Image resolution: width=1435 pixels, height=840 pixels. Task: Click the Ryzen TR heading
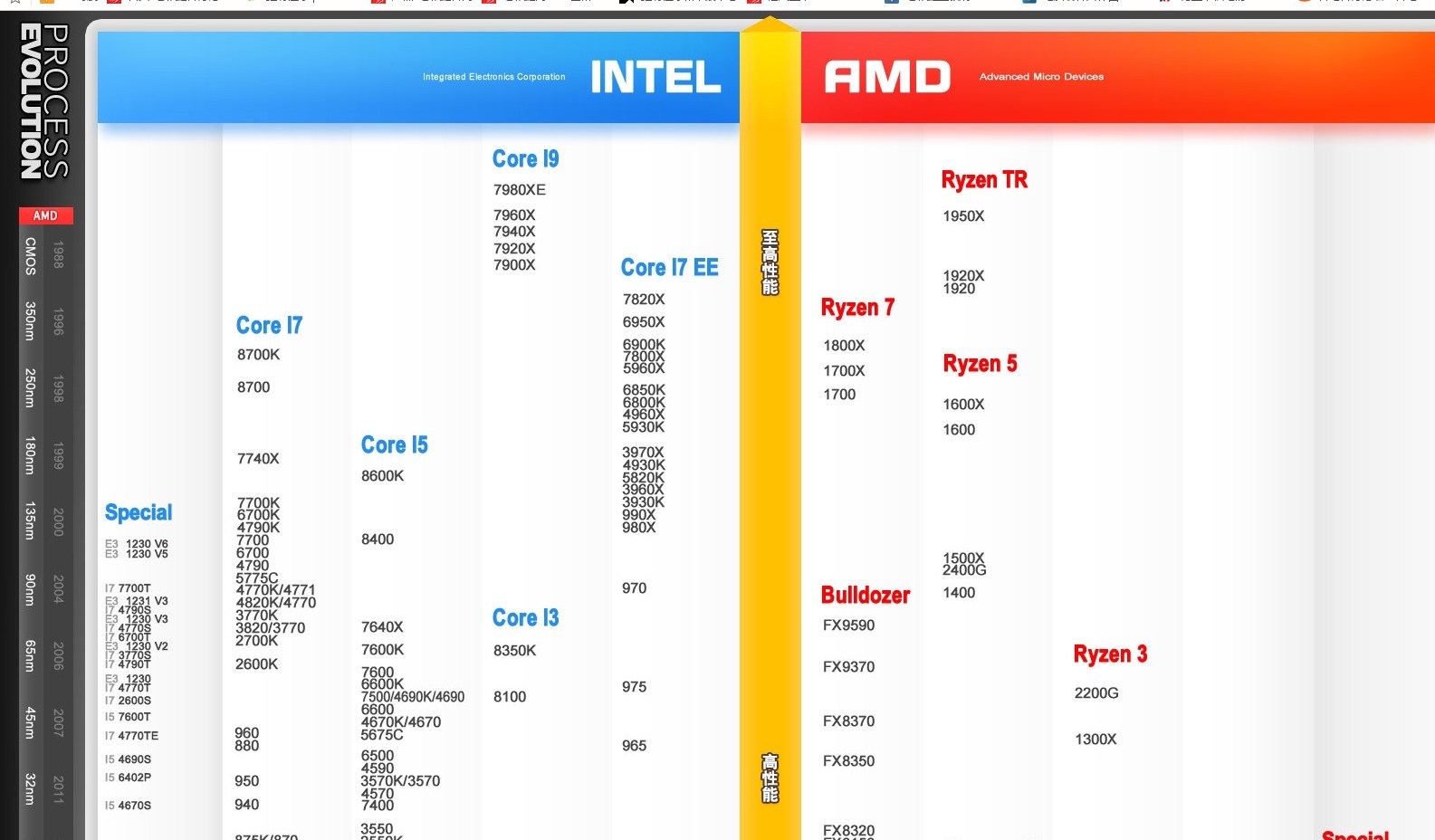point(984,179)
